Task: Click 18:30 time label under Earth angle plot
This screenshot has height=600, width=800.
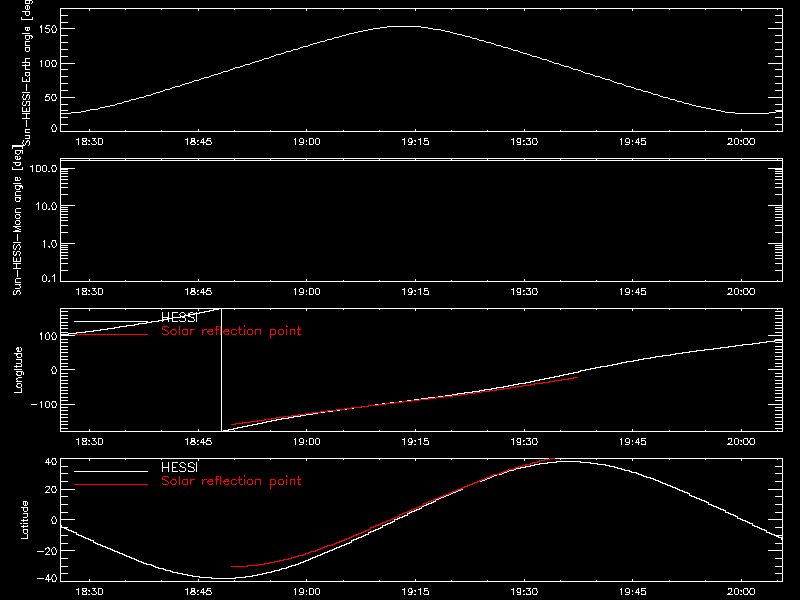Action: [x=89, y=142]
